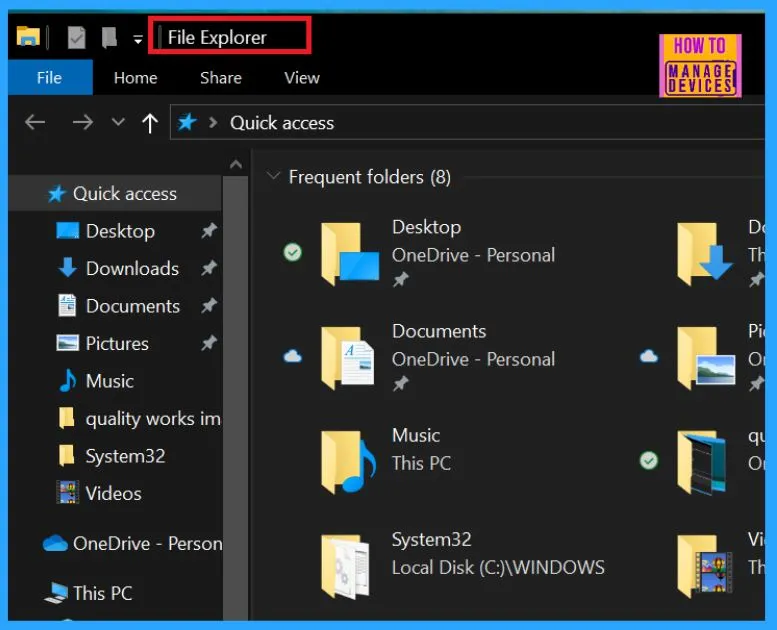The height and width of the screenshot is (630, 777).
Task: Expand the address bar breadcrumb chevron
Action: point(214,122)
